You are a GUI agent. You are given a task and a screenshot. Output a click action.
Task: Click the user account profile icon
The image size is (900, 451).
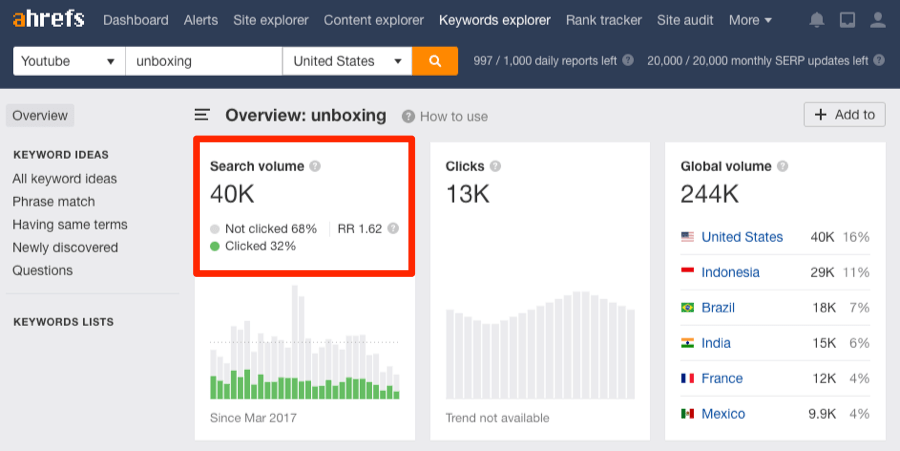click(x=878, y=20)
